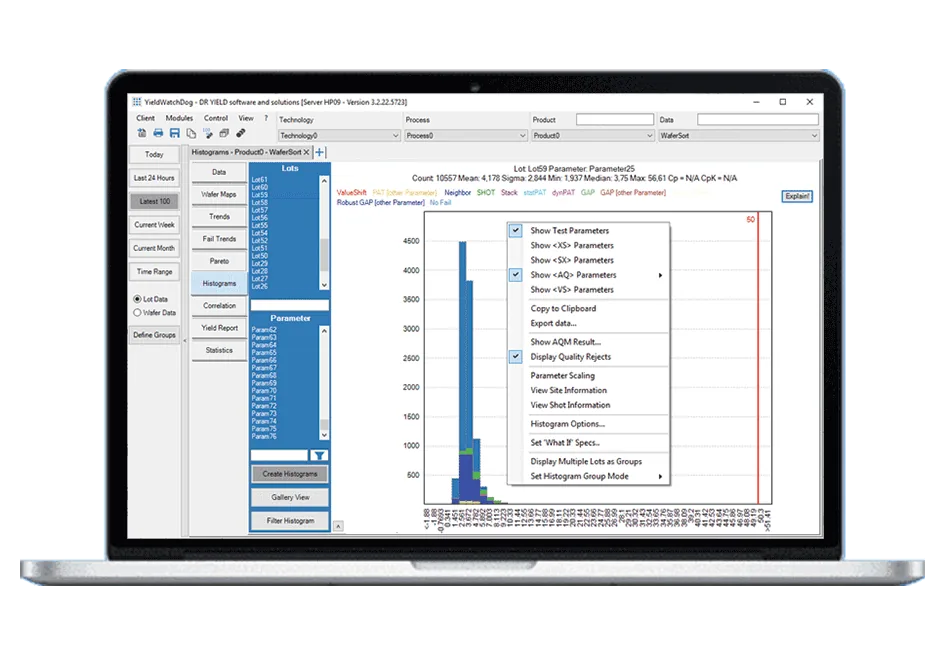The height and width of the screenshot is (655, 945).
Task: Click the Define Groups button
Action: coord(154,335)
